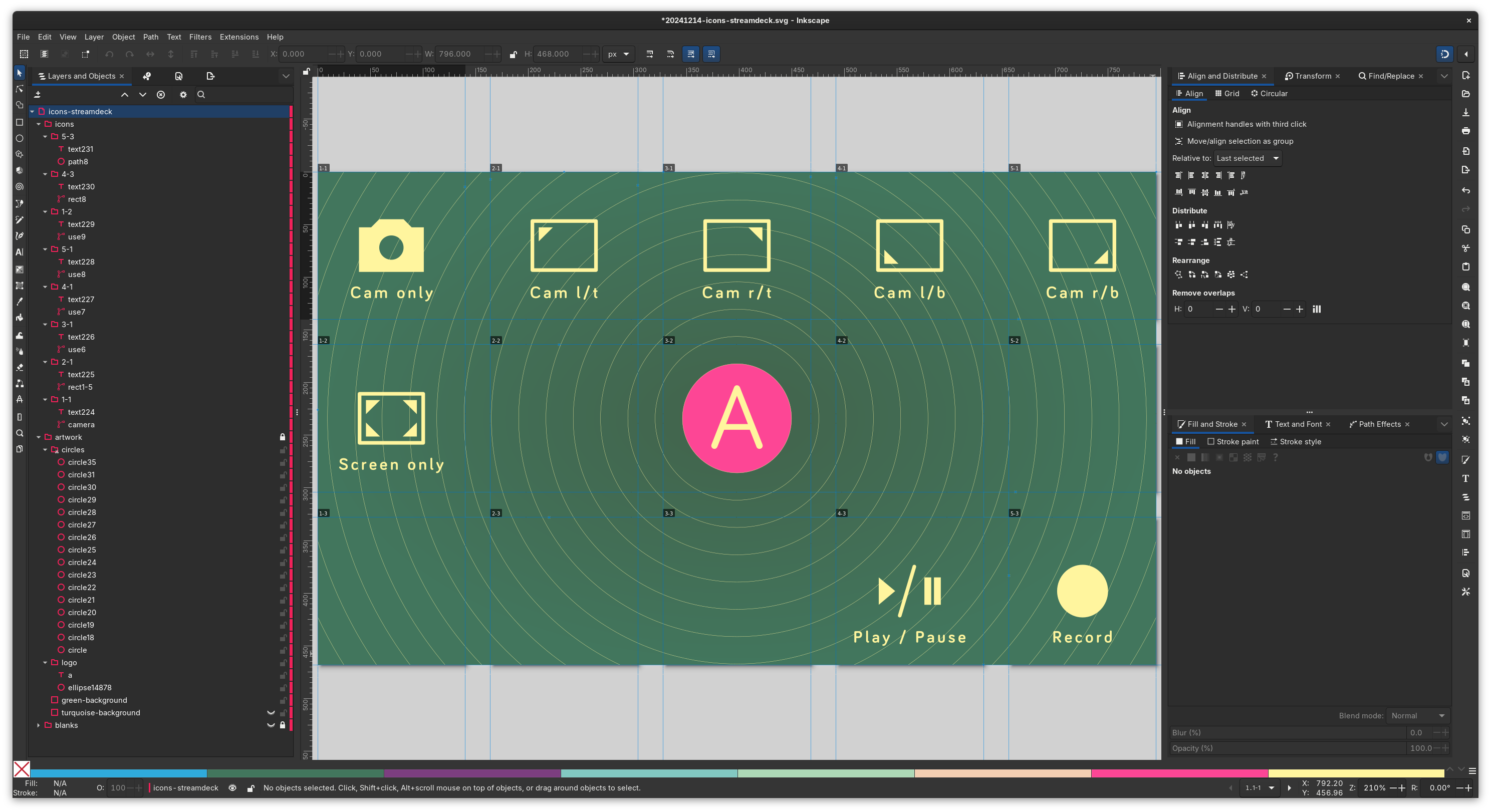Viewport: 1491px width, 812px height.
Task: Switch to the Circular arrange tab
Action: coord(1270,93)
